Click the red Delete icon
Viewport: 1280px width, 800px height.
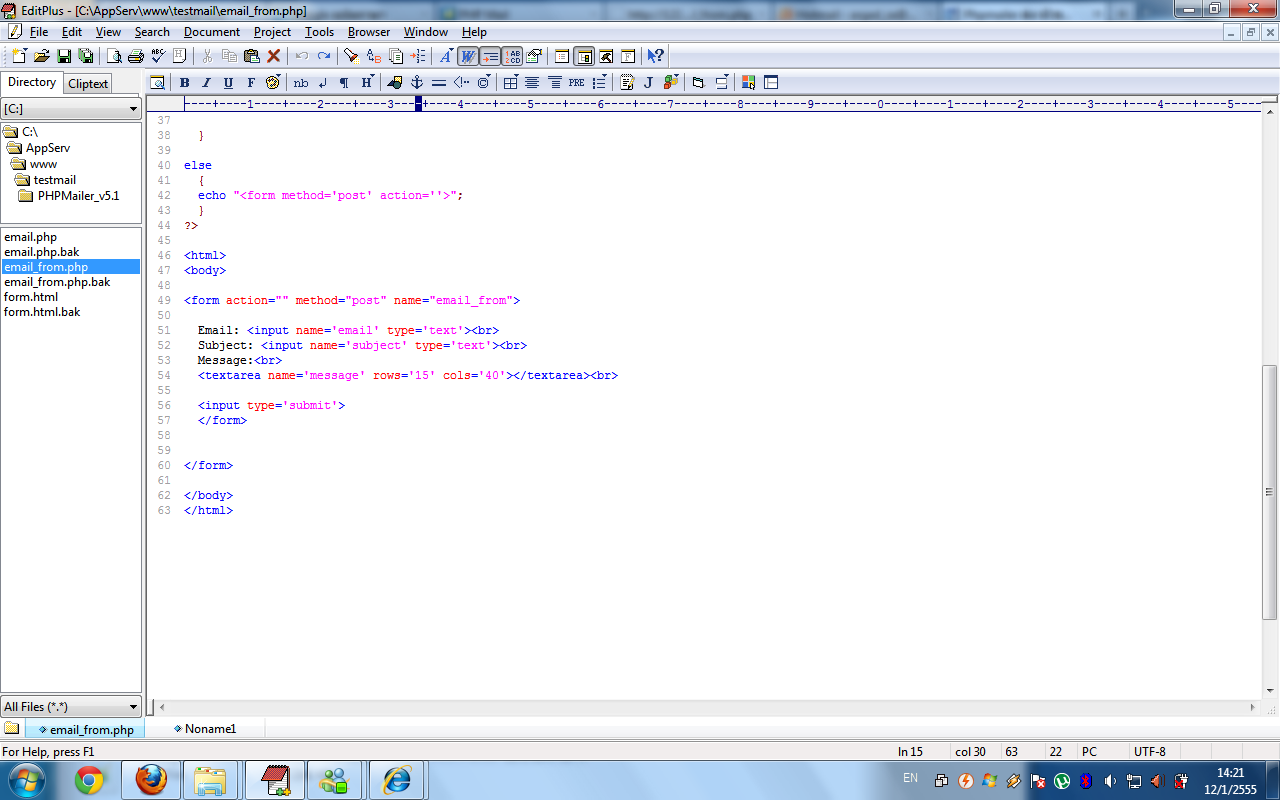pyautogui.click(x=273, y=56)
